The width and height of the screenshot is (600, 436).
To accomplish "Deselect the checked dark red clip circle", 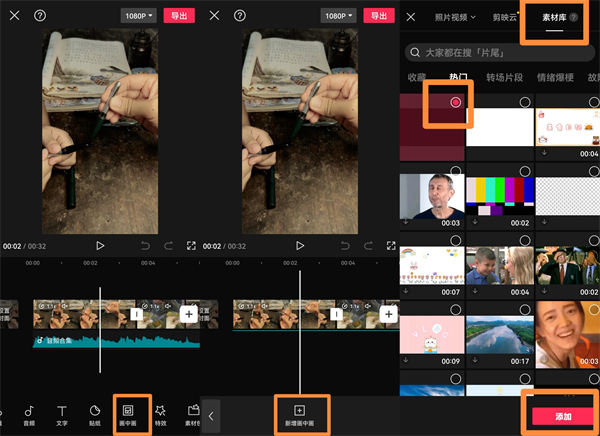I will coord(456,103).
